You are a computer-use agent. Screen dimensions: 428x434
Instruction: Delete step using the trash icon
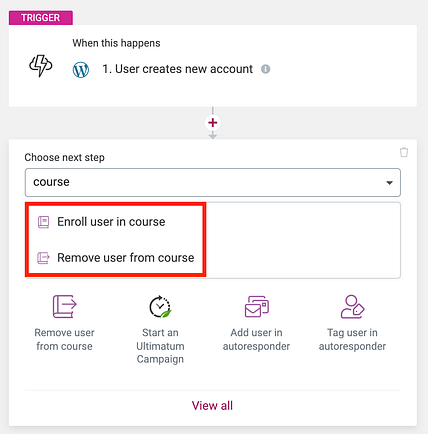click(404, 152)
